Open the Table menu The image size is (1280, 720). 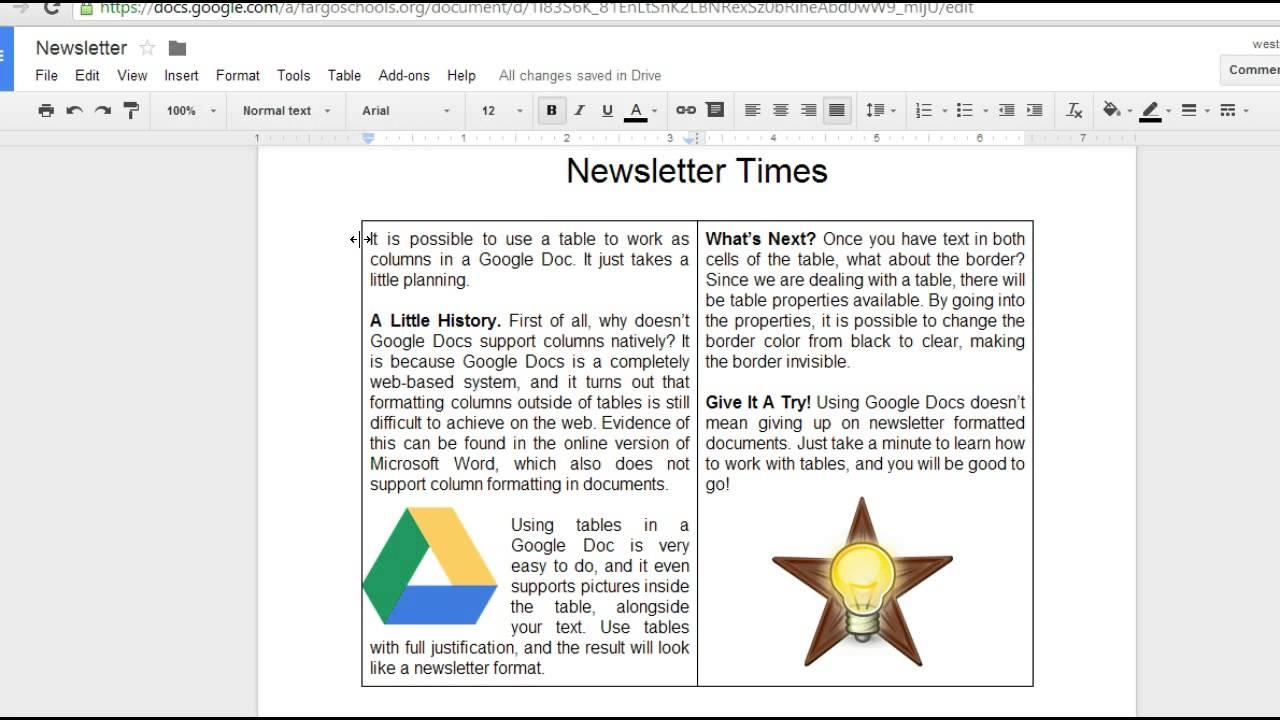(344, 75)
